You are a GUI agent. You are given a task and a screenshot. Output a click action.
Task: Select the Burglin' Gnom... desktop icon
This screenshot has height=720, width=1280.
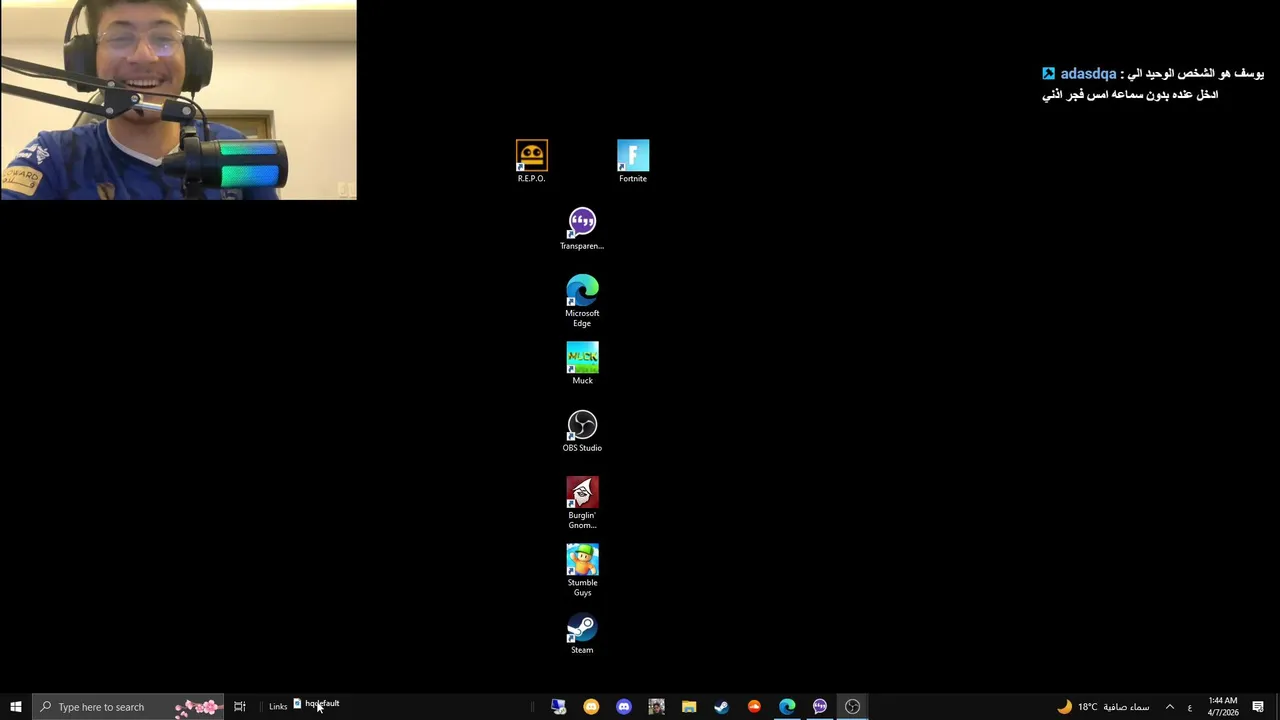pyautogui.click(x=582, y=503)
